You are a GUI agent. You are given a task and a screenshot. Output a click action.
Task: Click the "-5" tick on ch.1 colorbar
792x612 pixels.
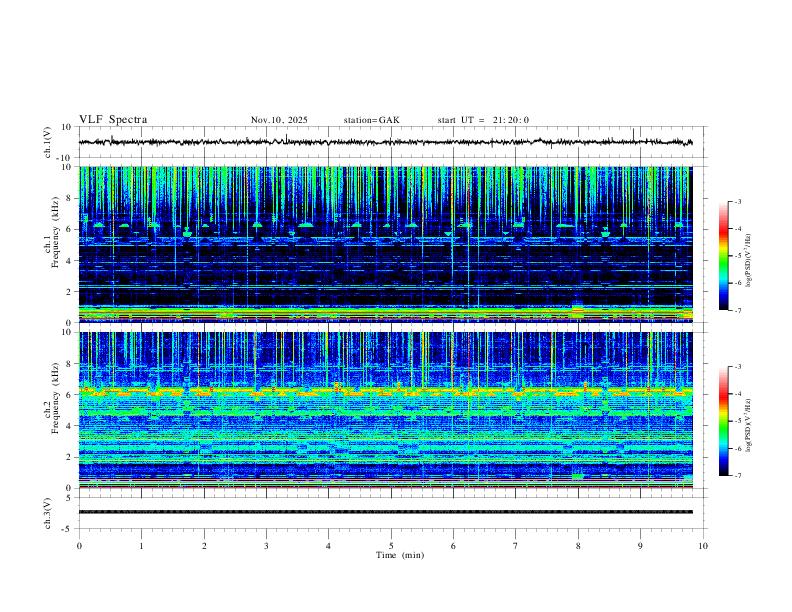pyautogui.click(x=738, y=256)
